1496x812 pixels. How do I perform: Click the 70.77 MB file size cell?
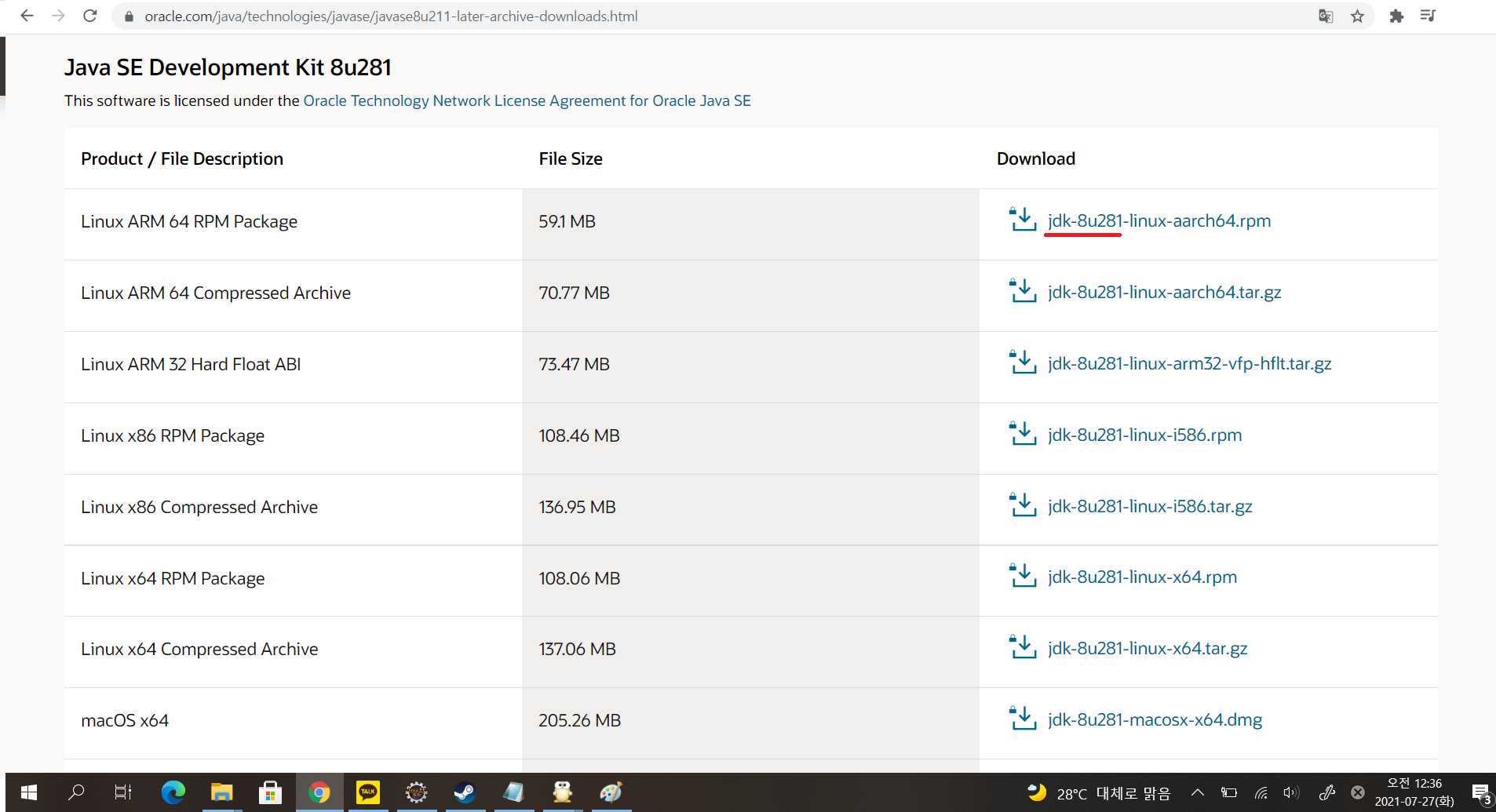click(x=750, y=296)
